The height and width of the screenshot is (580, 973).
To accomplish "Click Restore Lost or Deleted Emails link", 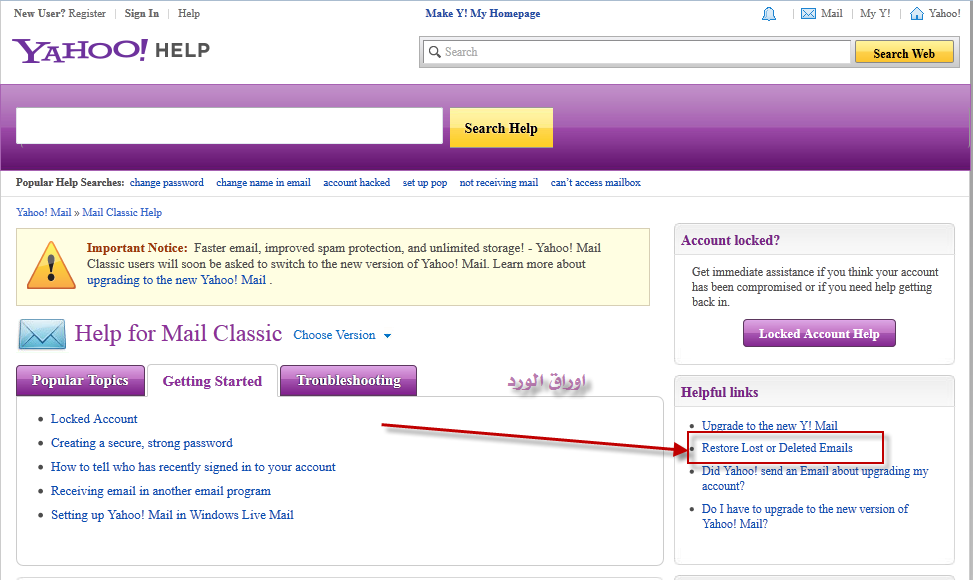I will coord(777,448).
